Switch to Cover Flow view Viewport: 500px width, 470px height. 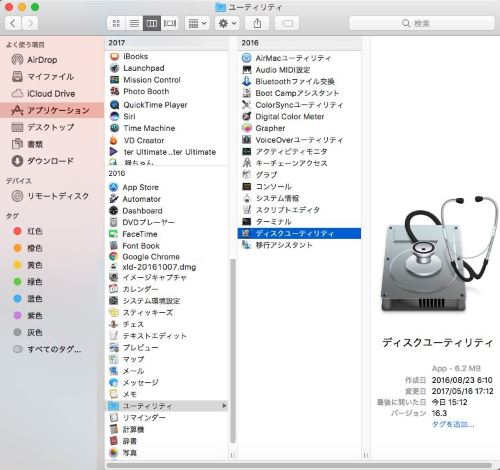170,23
